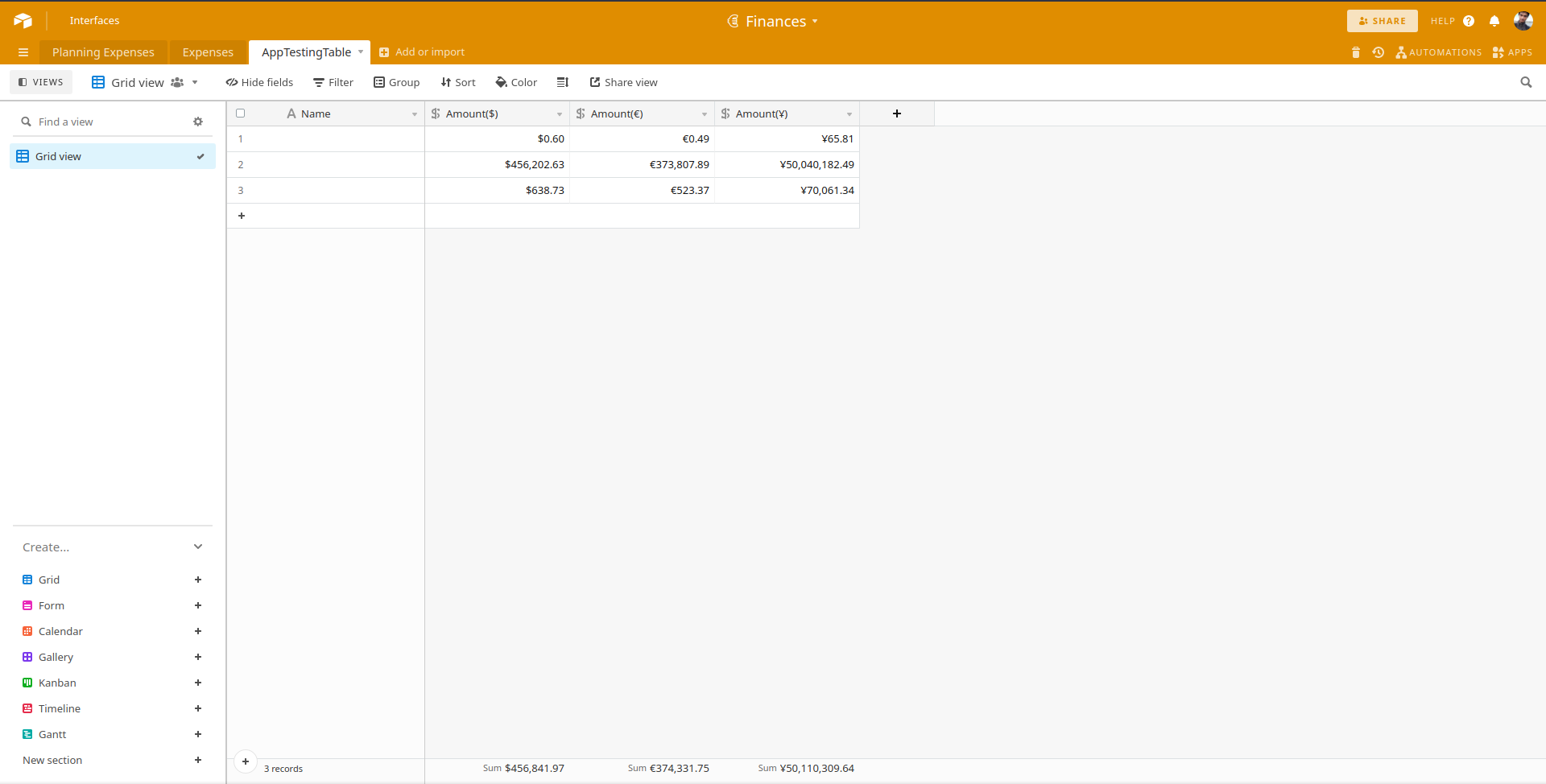Hide fields in the grid
Image resolution: width=1546 pixels, height=784 pixels.
tap(259, 82)
